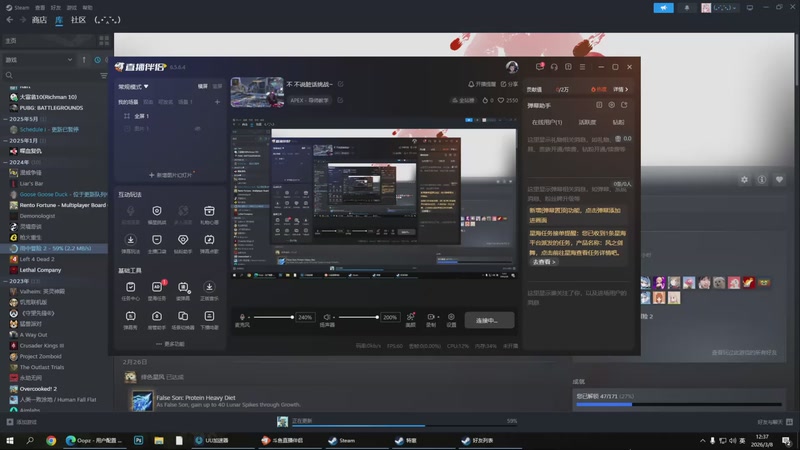This screenshot has height=450, width=800.
Task: Open Steam 商店 tab
Action: (x=39, y=20)
